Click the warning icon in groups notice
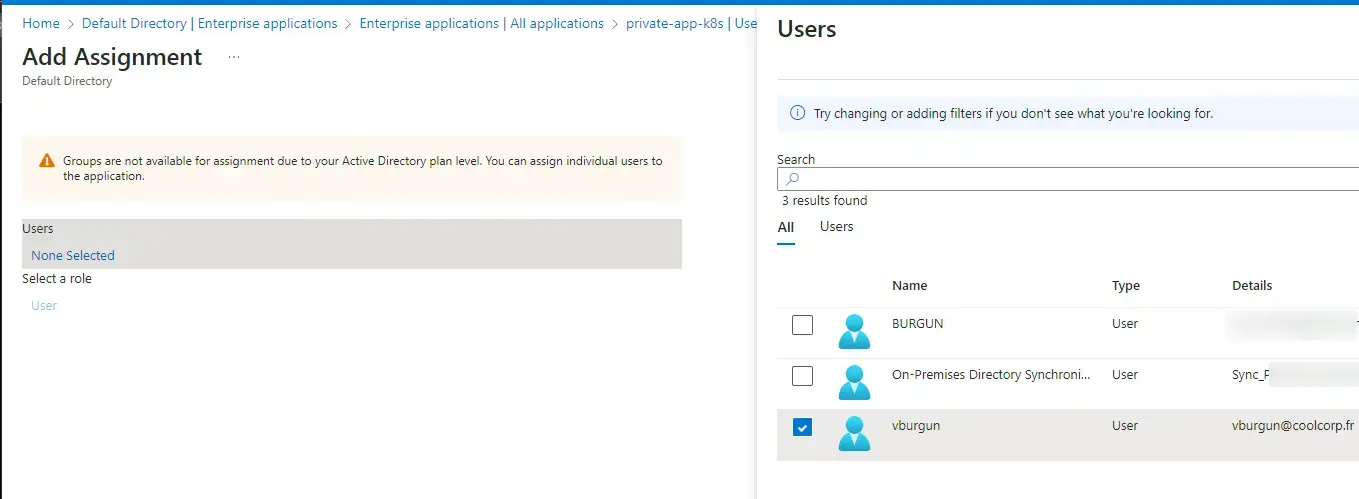 (46, 161)
